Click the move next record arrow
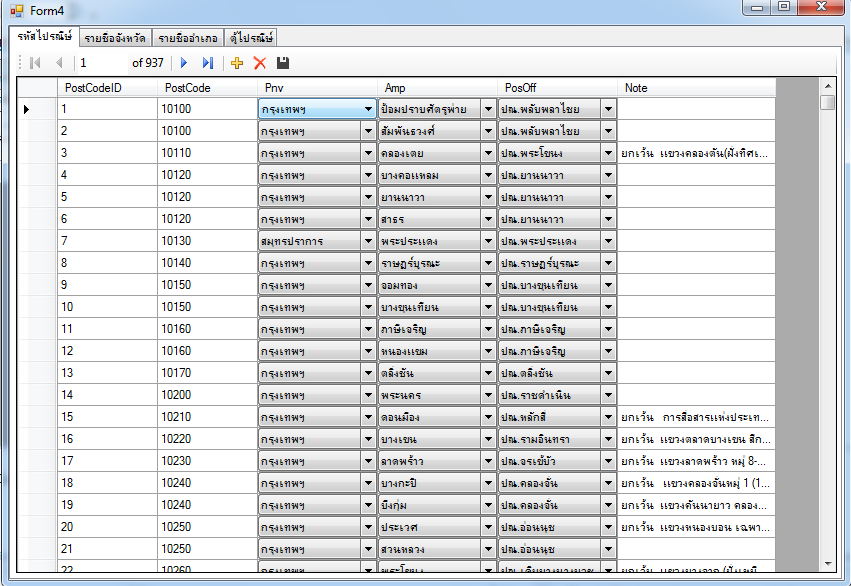The image size is (851, 586). coord(184,63)
